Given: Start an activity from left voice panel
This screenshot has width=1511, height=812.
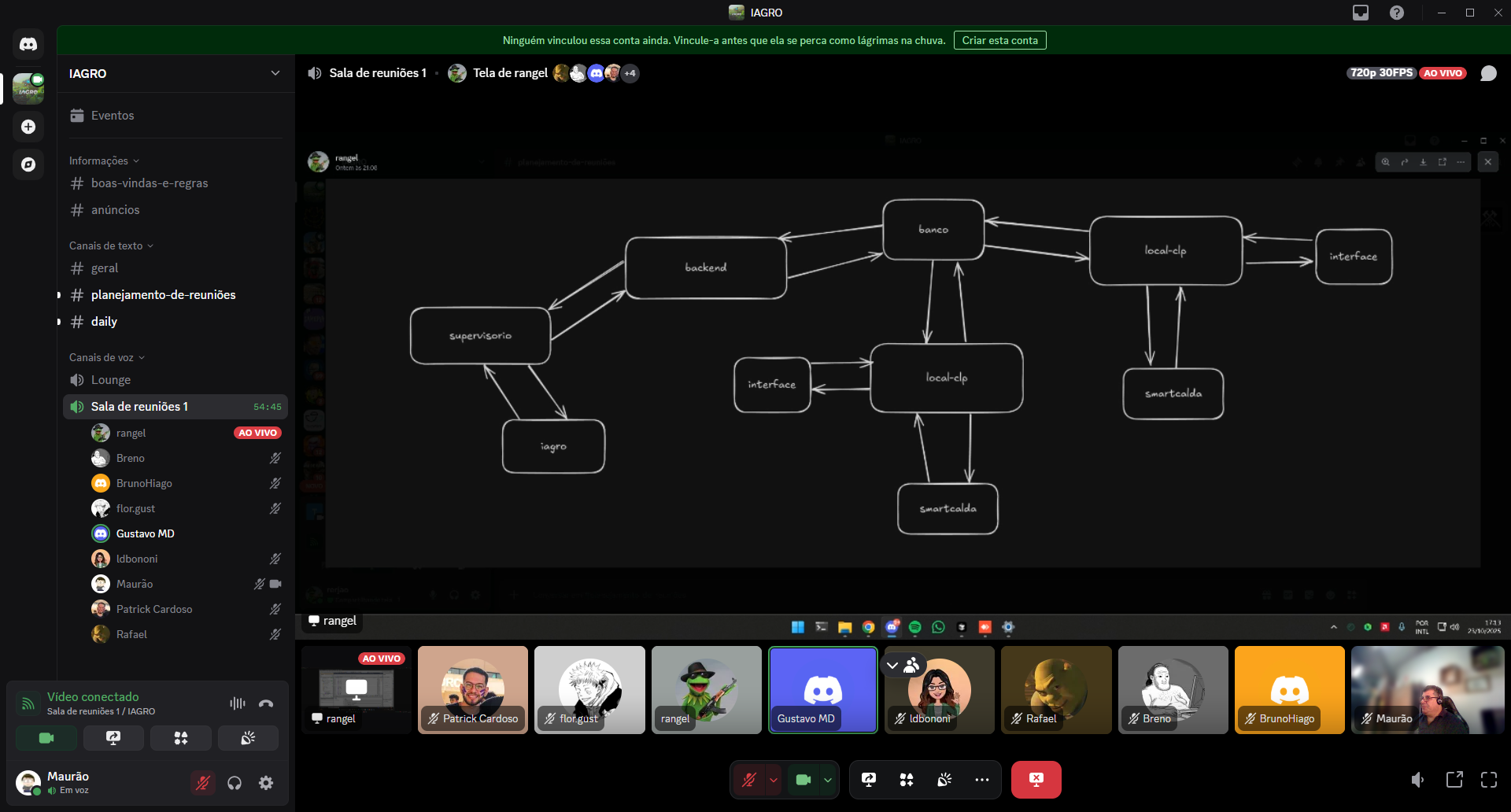Looking at the screenshot, I should coord(181,738).
